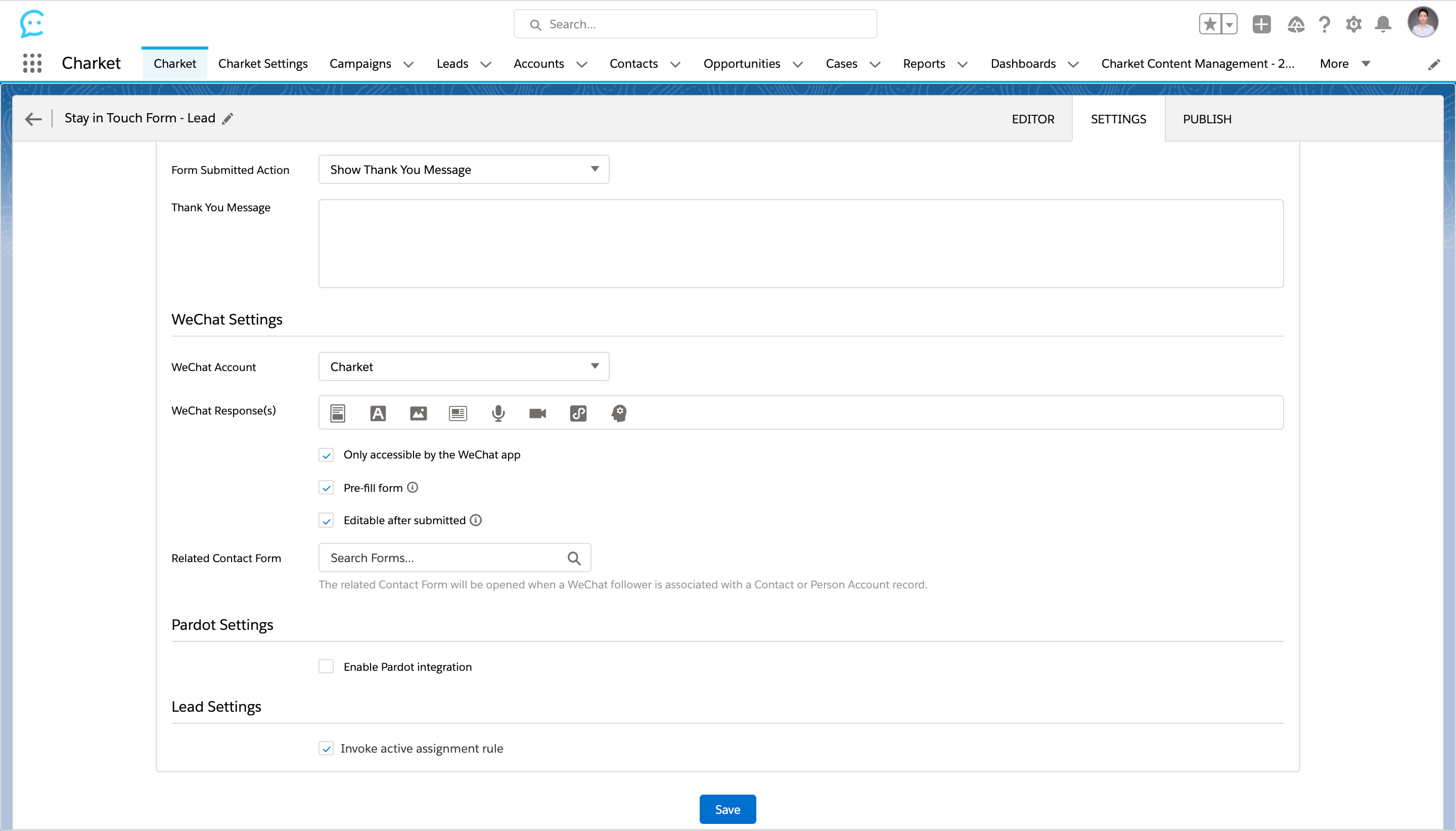Toggle the Pre-fill form checkbox
Image resolution: width=1456 pixels, height=831 pixels.
pyautogui.click(x=326, y=488)
